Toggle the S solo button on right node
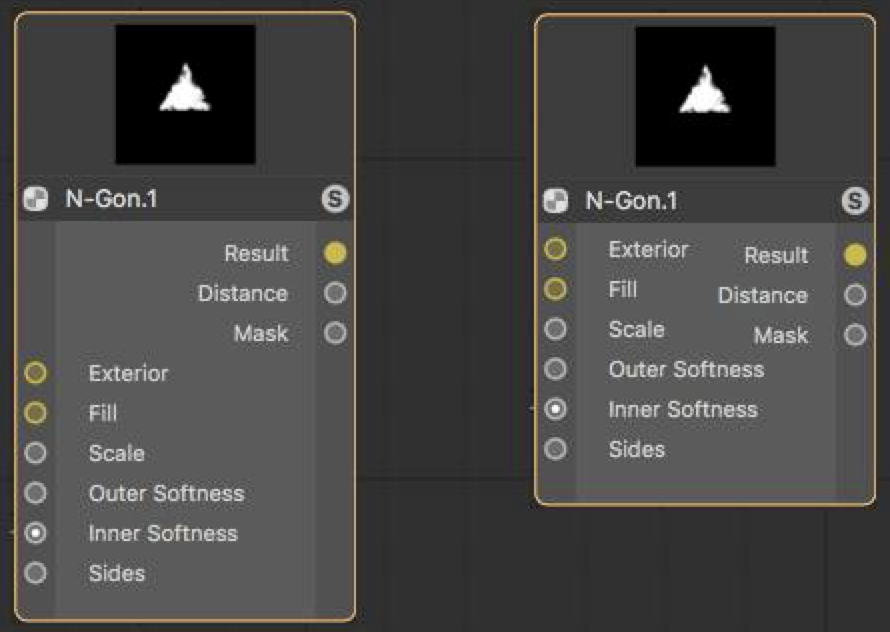This screenshot has height=632, width=890. [855, 201]
